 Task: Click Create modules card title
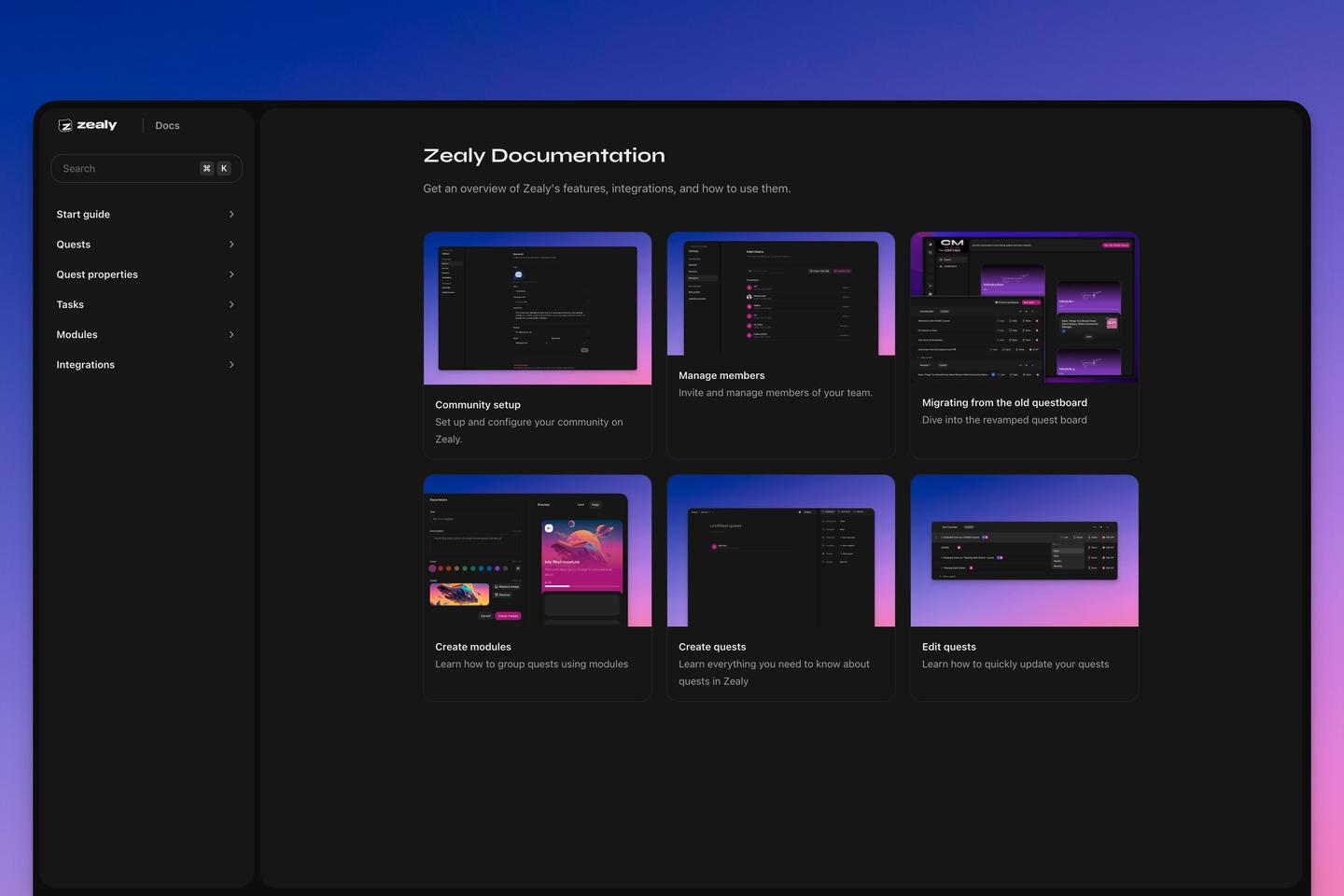(473, 647)
